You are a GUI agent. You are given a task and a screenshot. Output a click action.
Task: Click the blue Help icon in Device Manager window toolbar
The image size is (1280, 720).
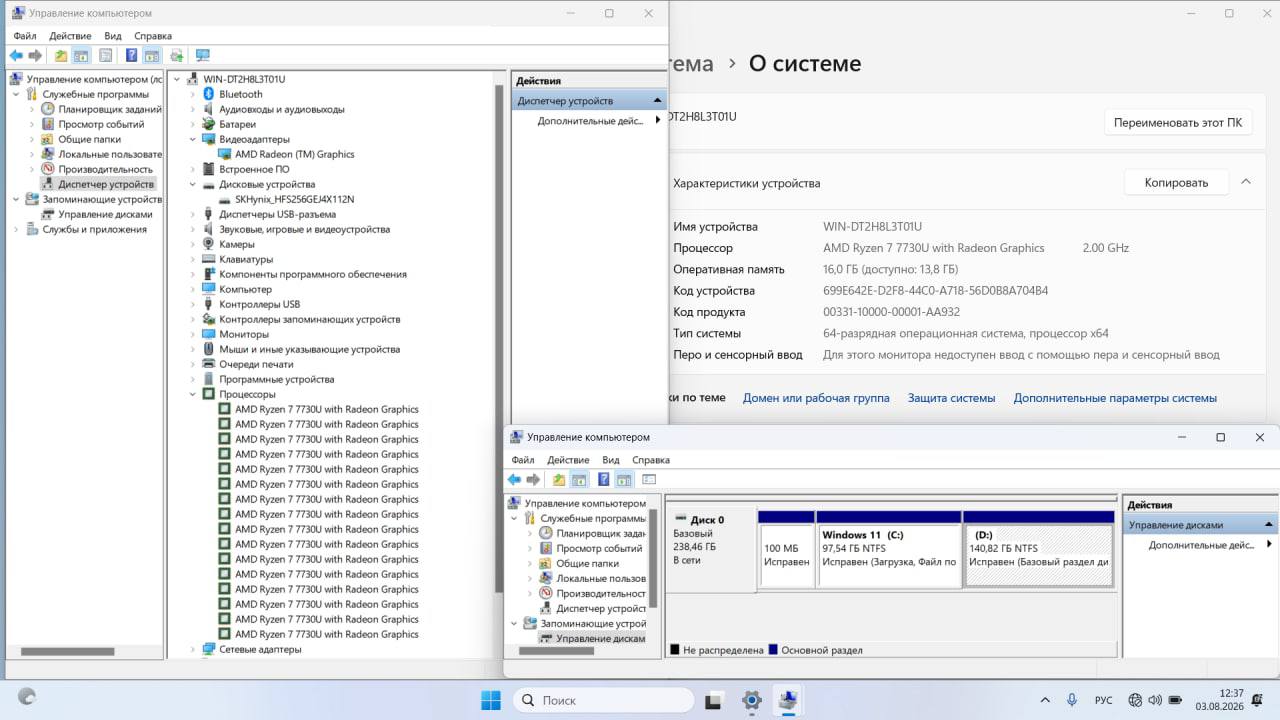(x=131, y=56)
